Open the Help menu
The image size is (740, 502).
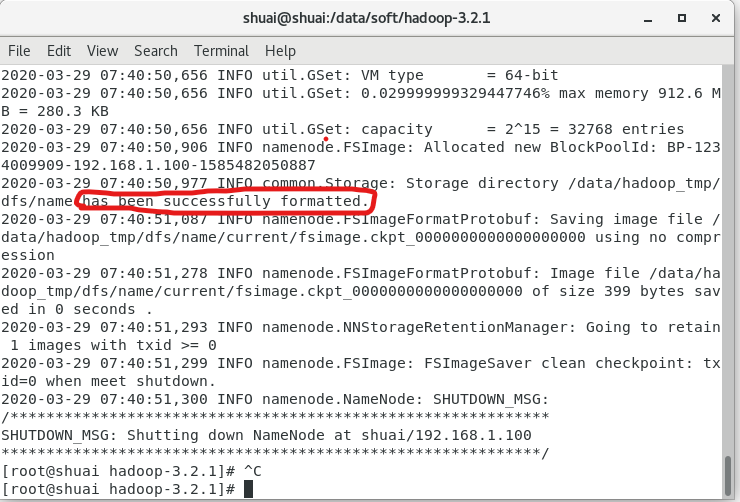point(280,50)
